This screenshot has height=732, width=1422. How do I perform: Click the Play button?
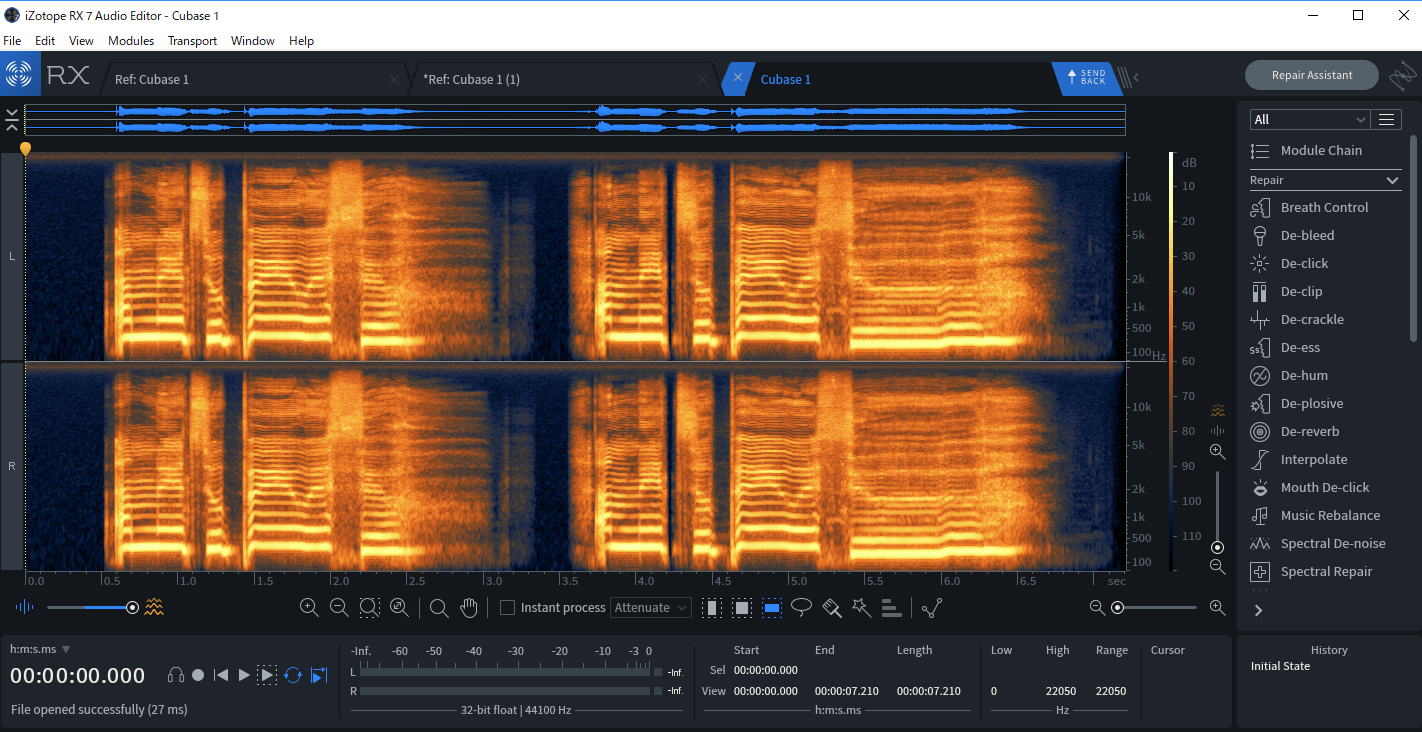pyautogui.click(x=244, y=675)
